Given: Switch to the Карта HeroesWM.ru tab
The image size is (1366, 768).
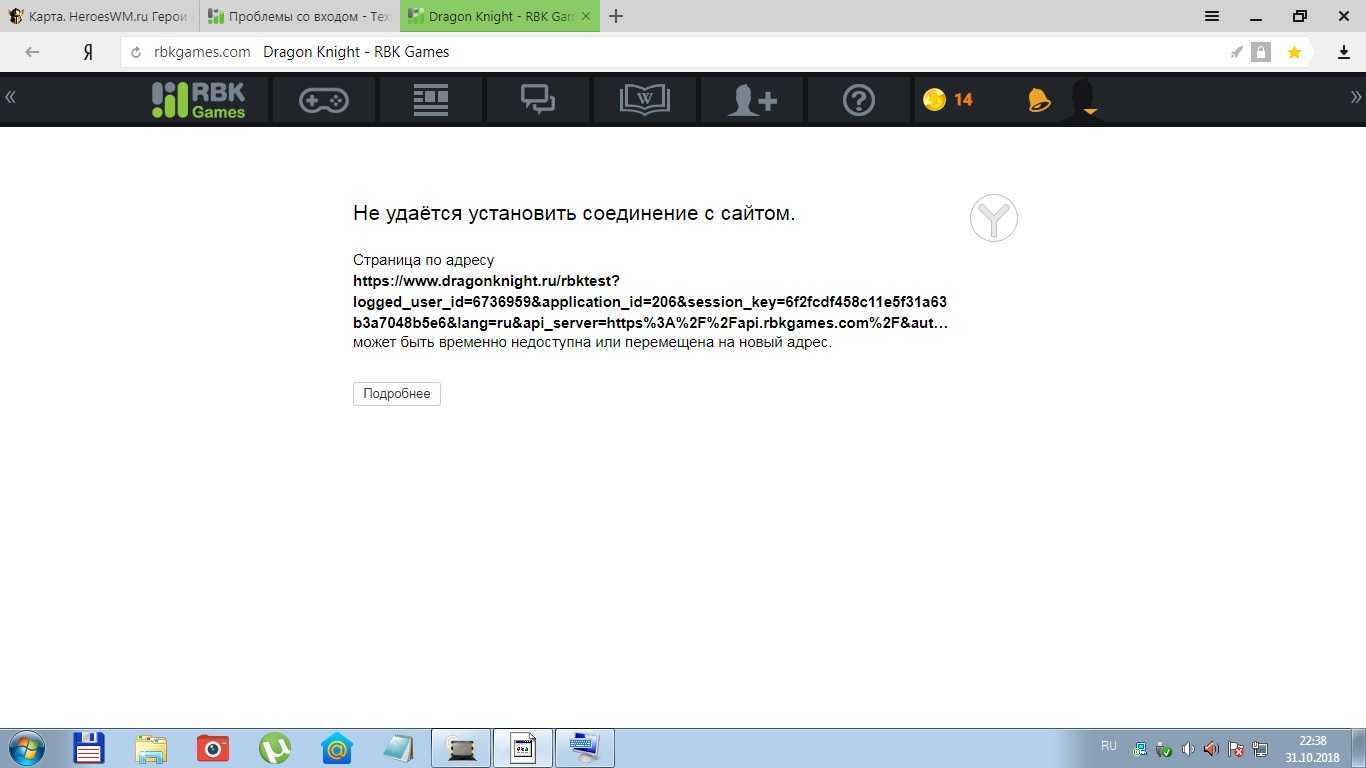Looking at the screenshot, I should click(x=99, y=16).
